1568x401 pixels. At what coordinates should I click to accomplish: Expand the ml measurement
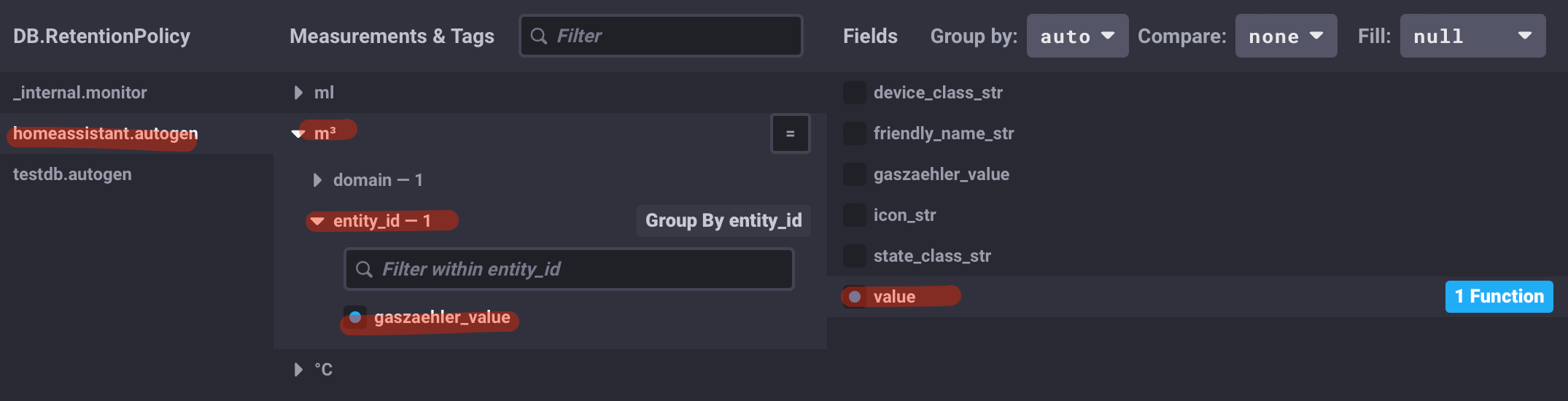click(298, 93)
